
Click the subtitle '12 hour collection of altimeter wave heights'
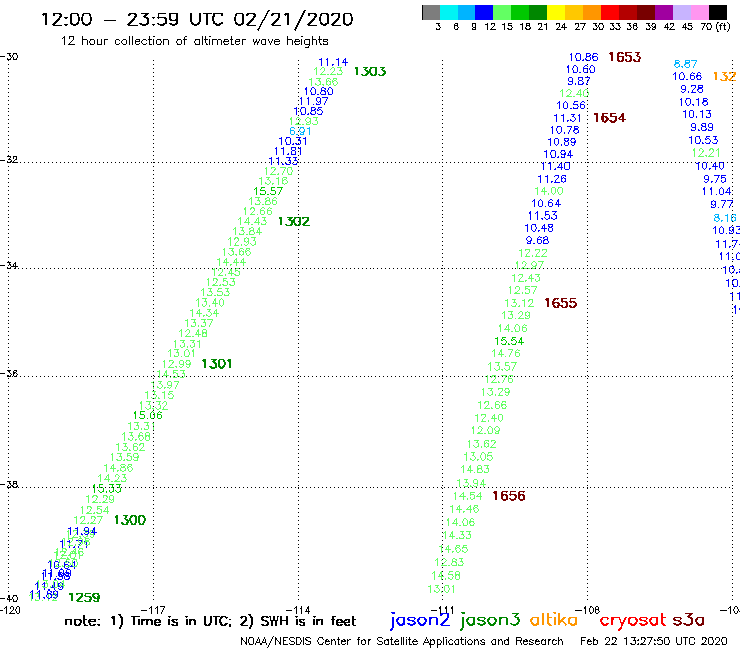pos(194,41)
